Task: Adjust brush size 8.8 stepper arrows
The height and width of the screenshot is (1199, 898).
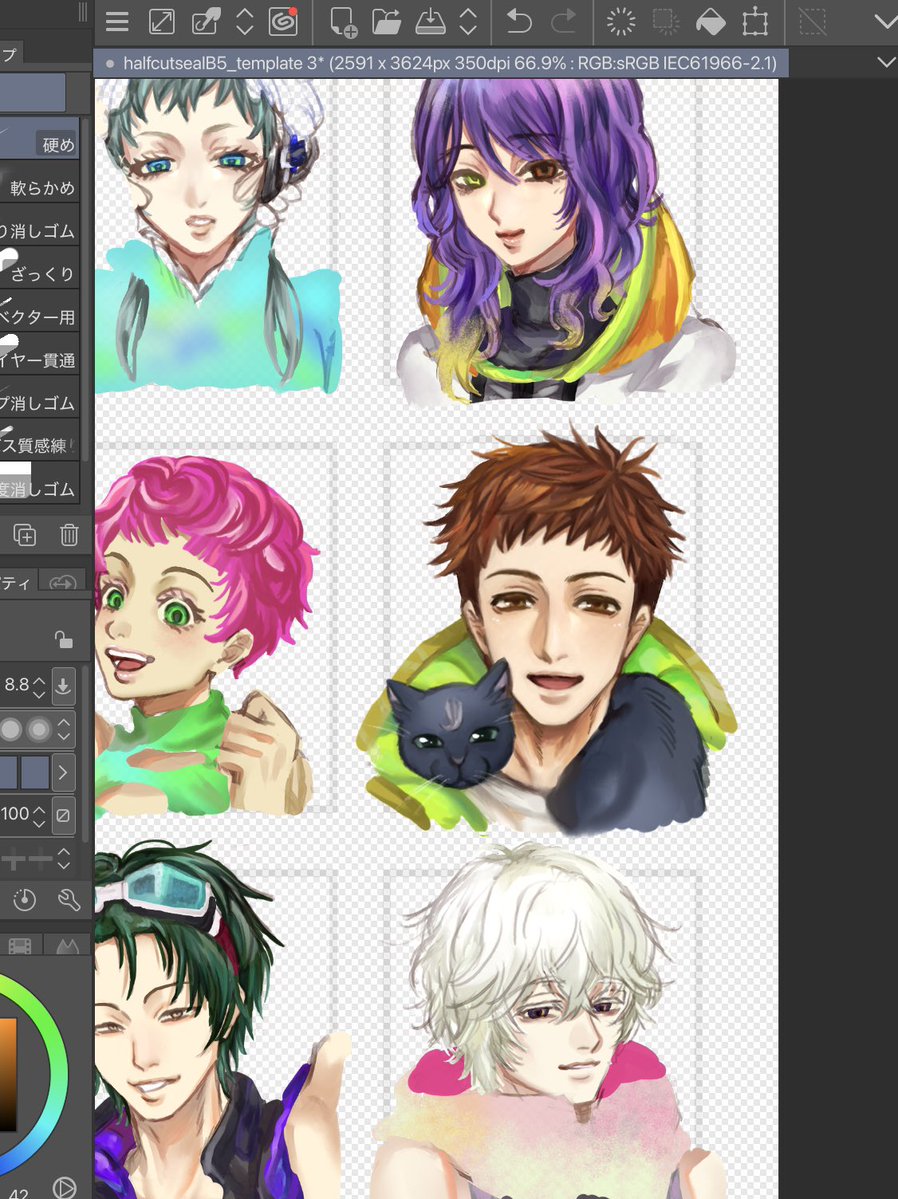Action: point(39,686)
